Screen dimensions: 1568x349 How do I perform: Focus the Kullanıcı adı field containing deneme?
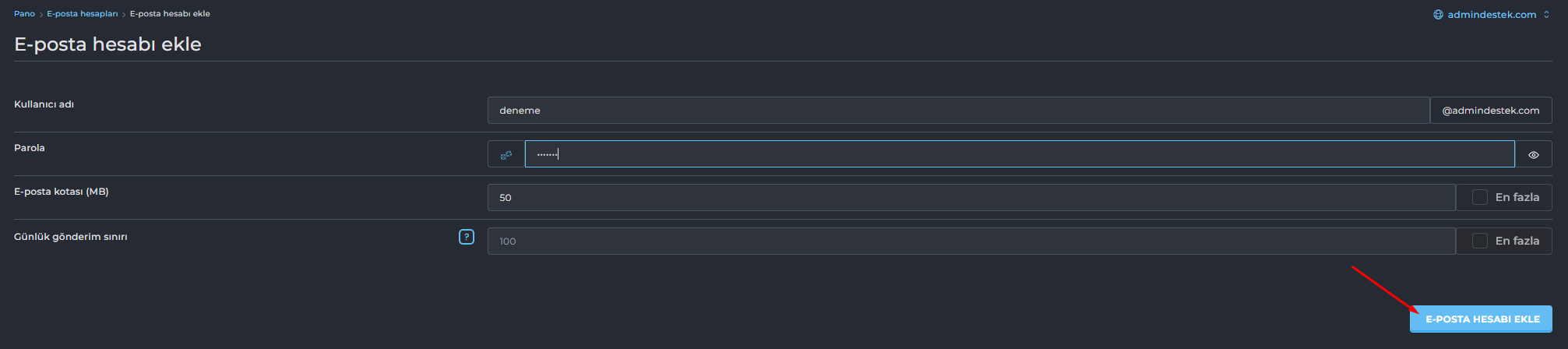959,111
